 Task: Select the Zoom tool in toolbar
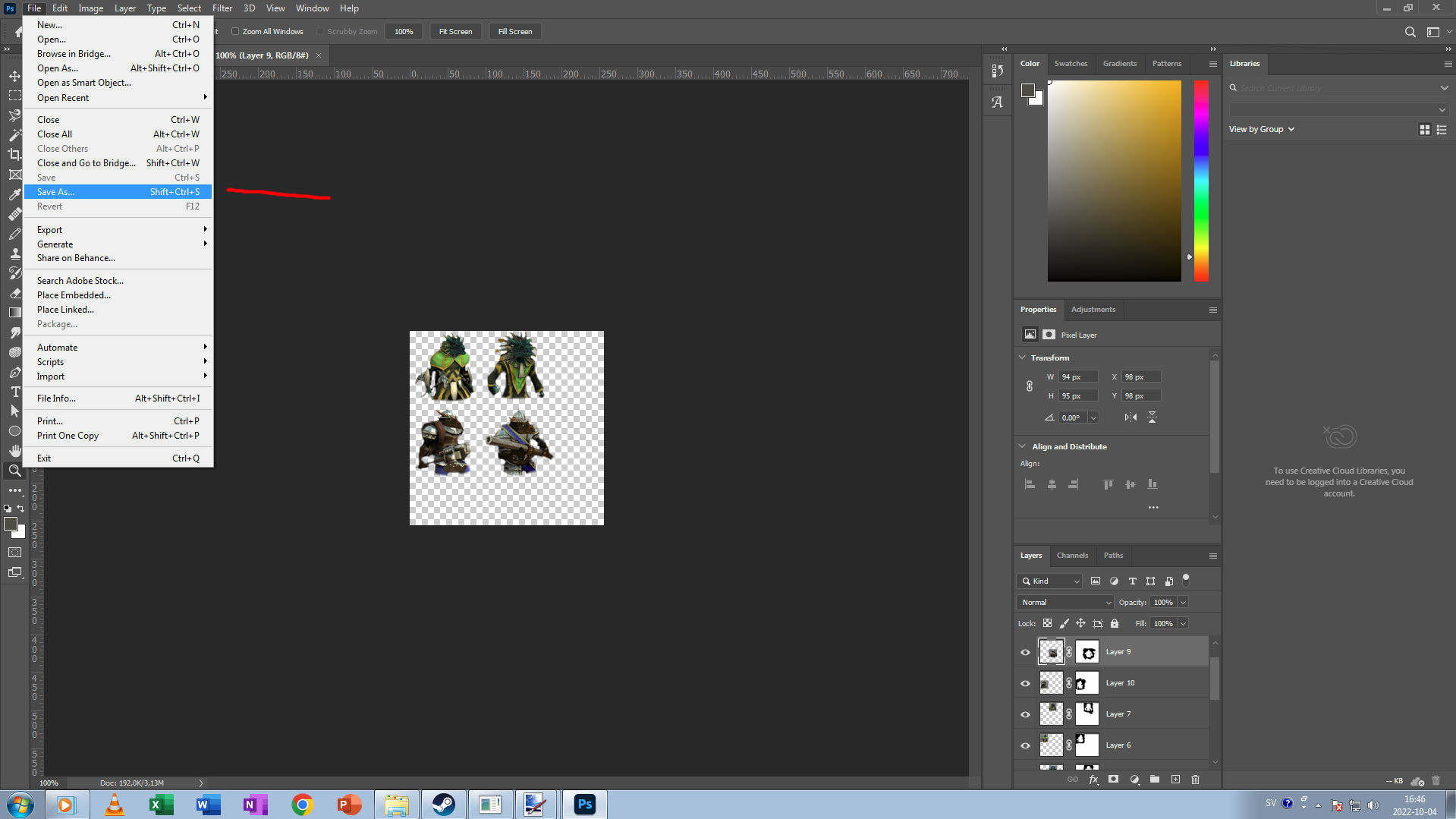pyautogui.click(x=14, y=471)
